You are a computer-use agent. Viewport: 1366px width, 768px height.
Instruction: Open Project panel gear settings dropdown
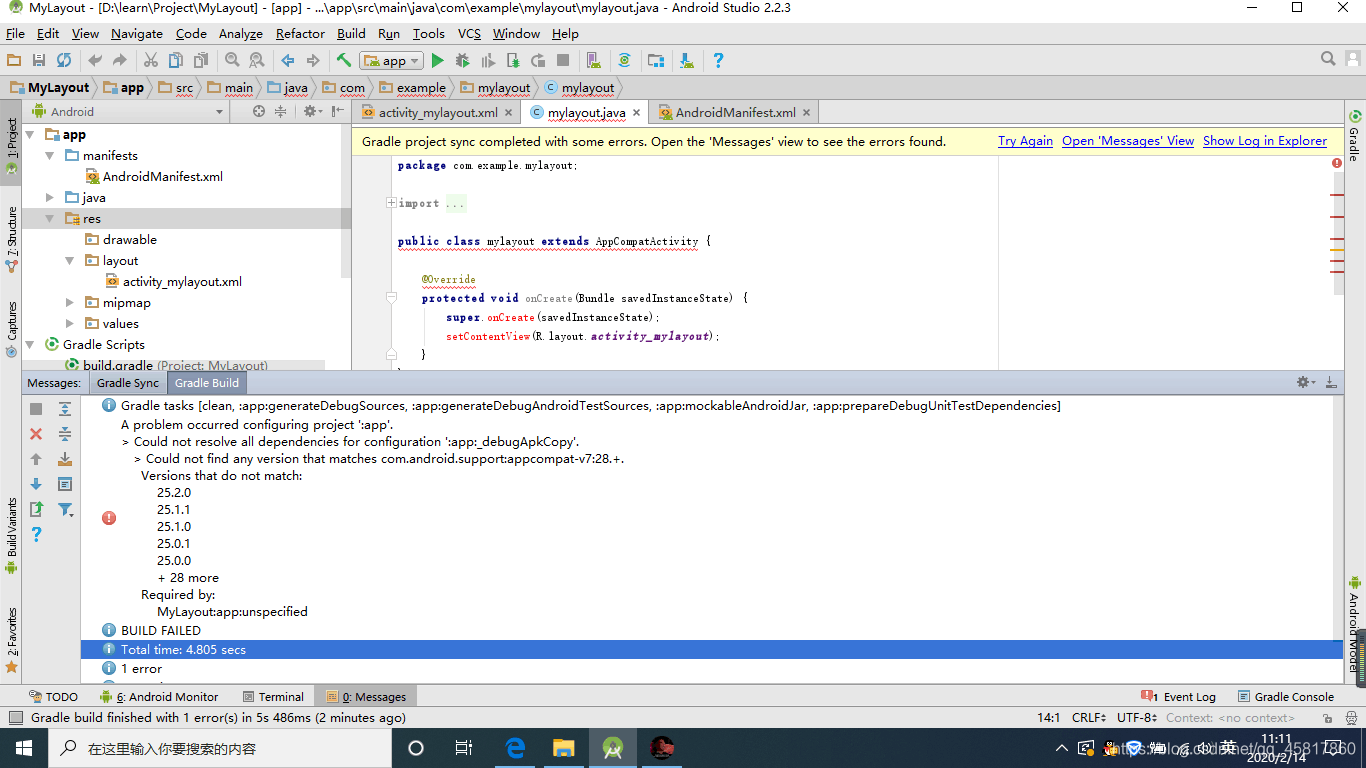[312, 112]
